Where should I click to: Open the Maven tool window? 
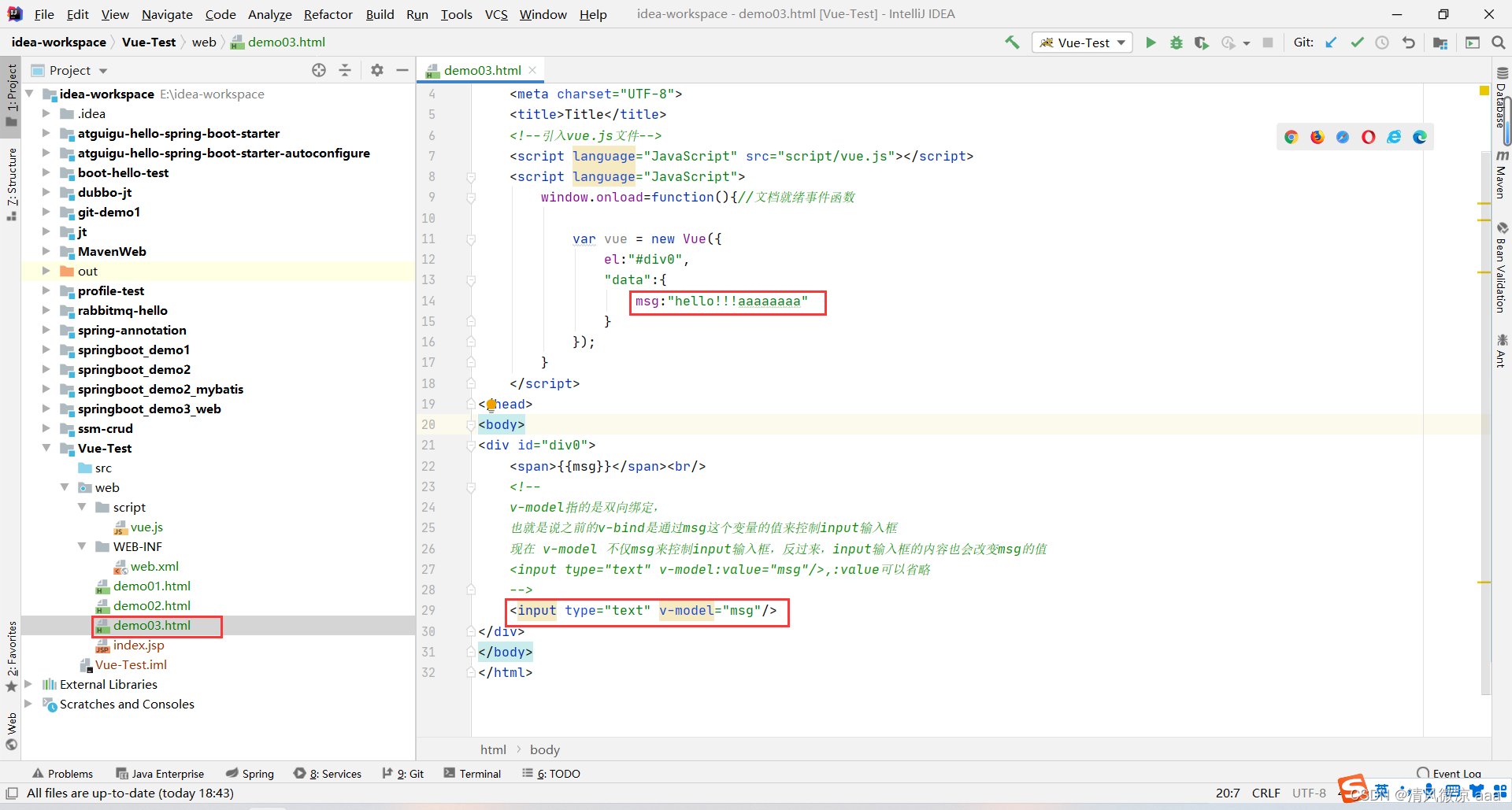click(1502, 174)
